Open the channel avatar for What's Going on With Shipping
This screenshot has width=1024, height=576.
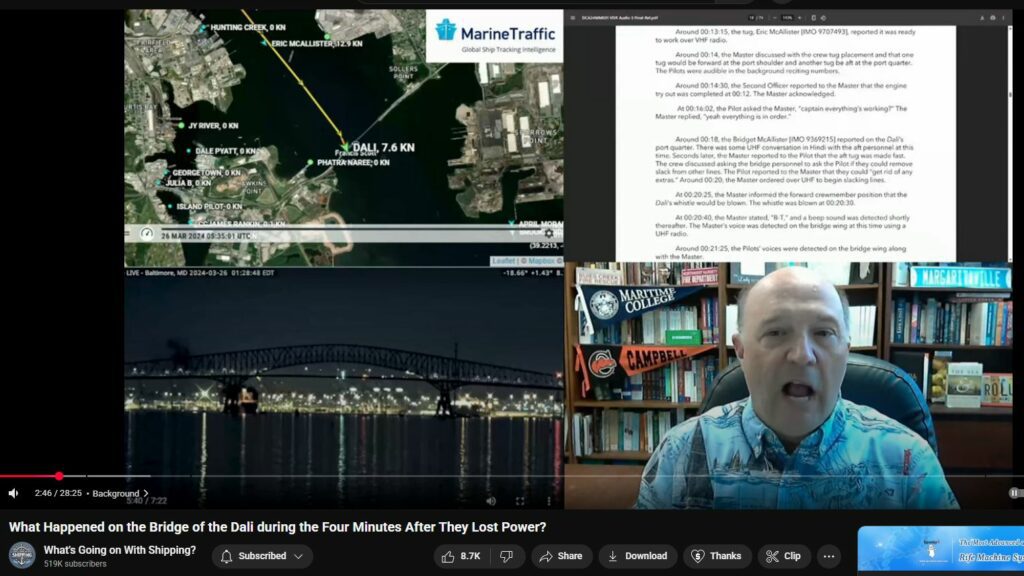pos(22,556)
